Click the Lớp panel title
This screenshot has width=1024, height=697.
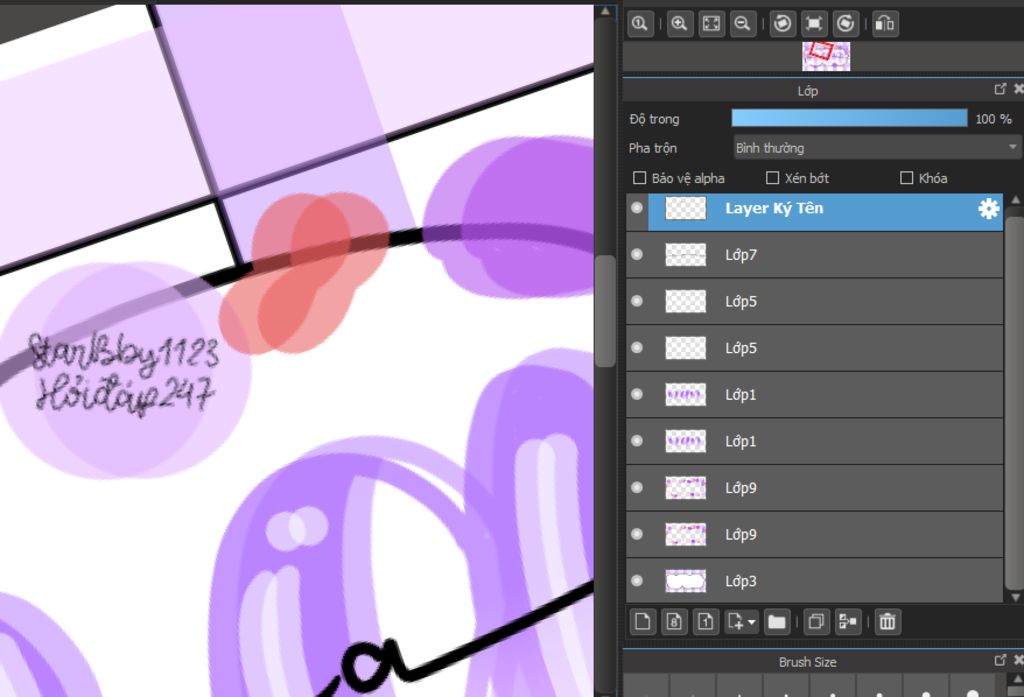[808, 91]
